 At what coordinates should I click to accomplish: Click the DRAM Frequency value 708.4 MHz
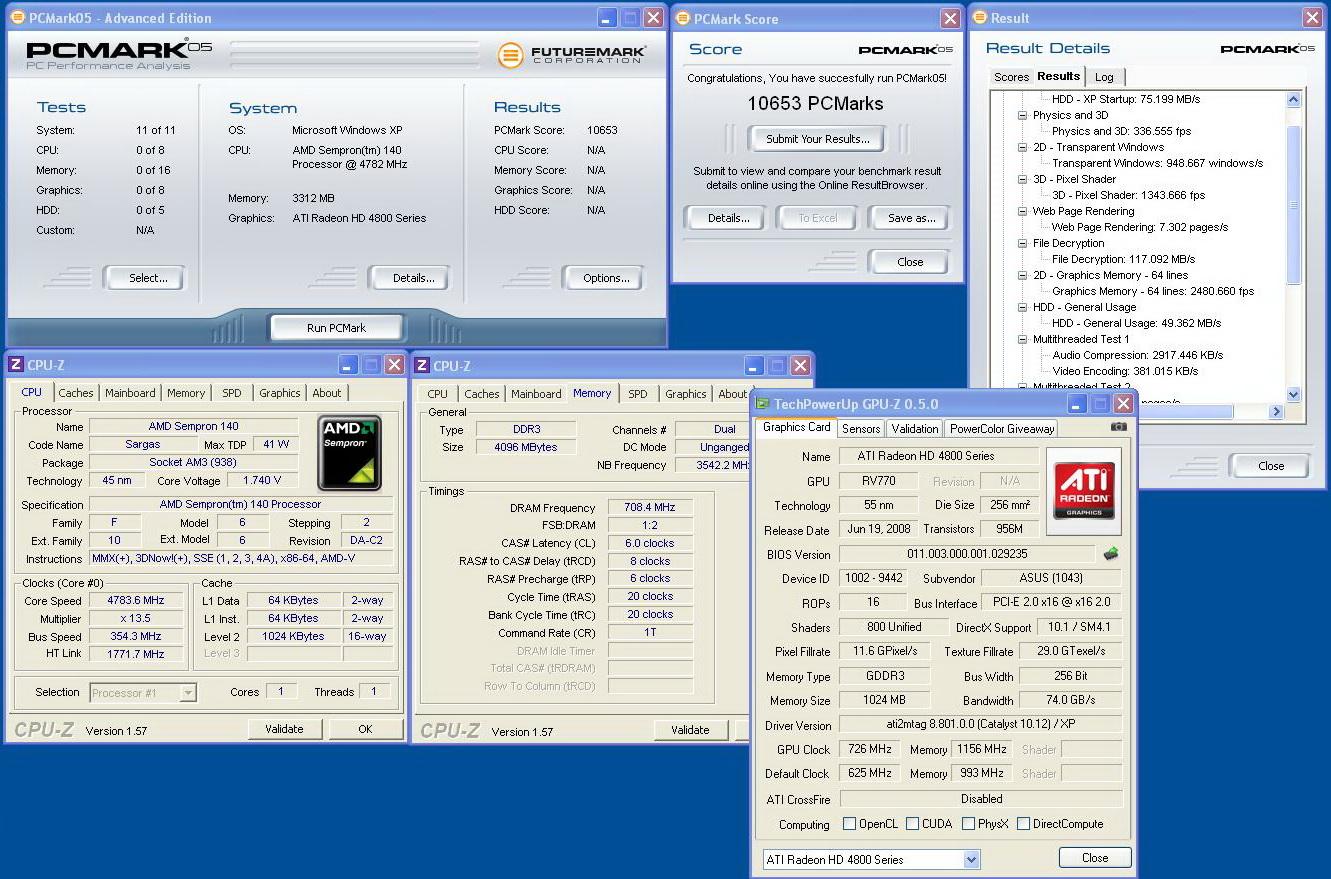(x=649, y=508)
